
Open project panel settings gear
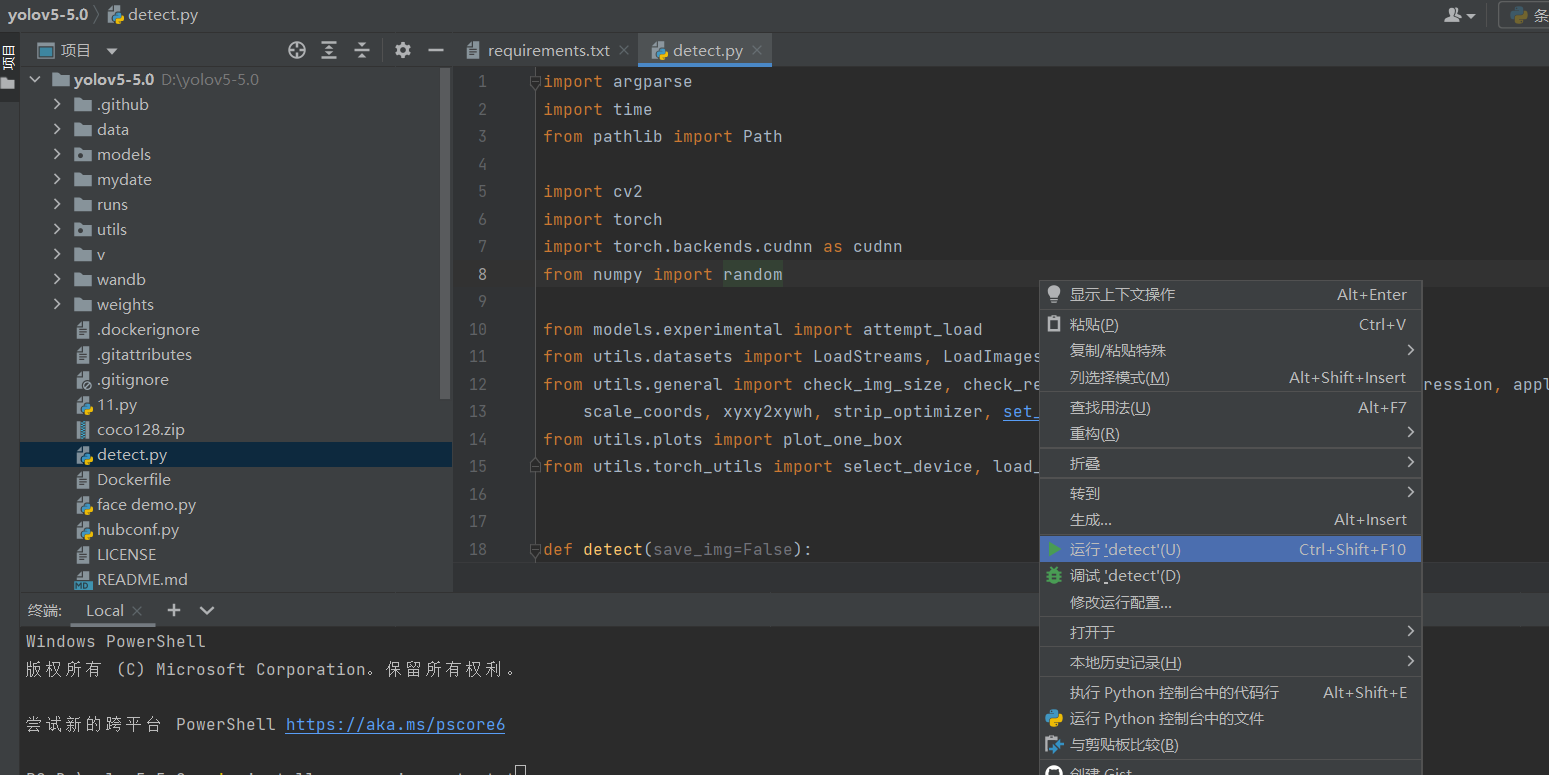pyautogui.click(x=403, y=50)
